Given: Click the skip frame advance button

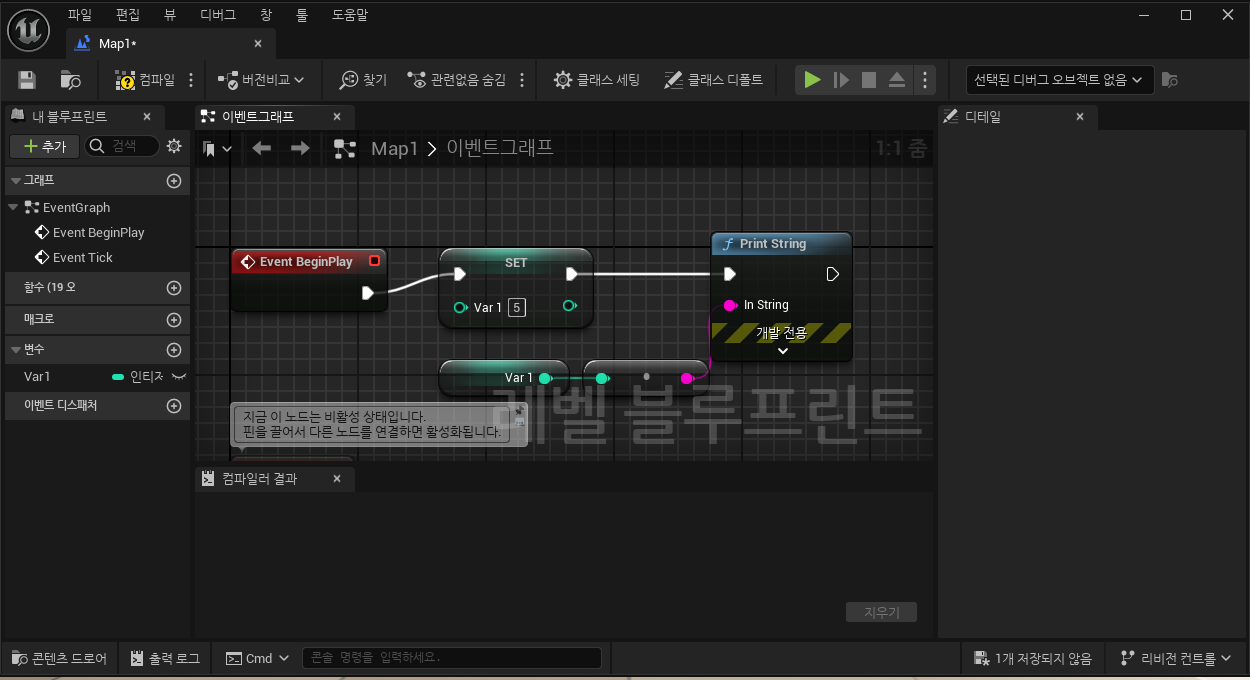Looking at the screenshot, I should click(x=841, y=80).
